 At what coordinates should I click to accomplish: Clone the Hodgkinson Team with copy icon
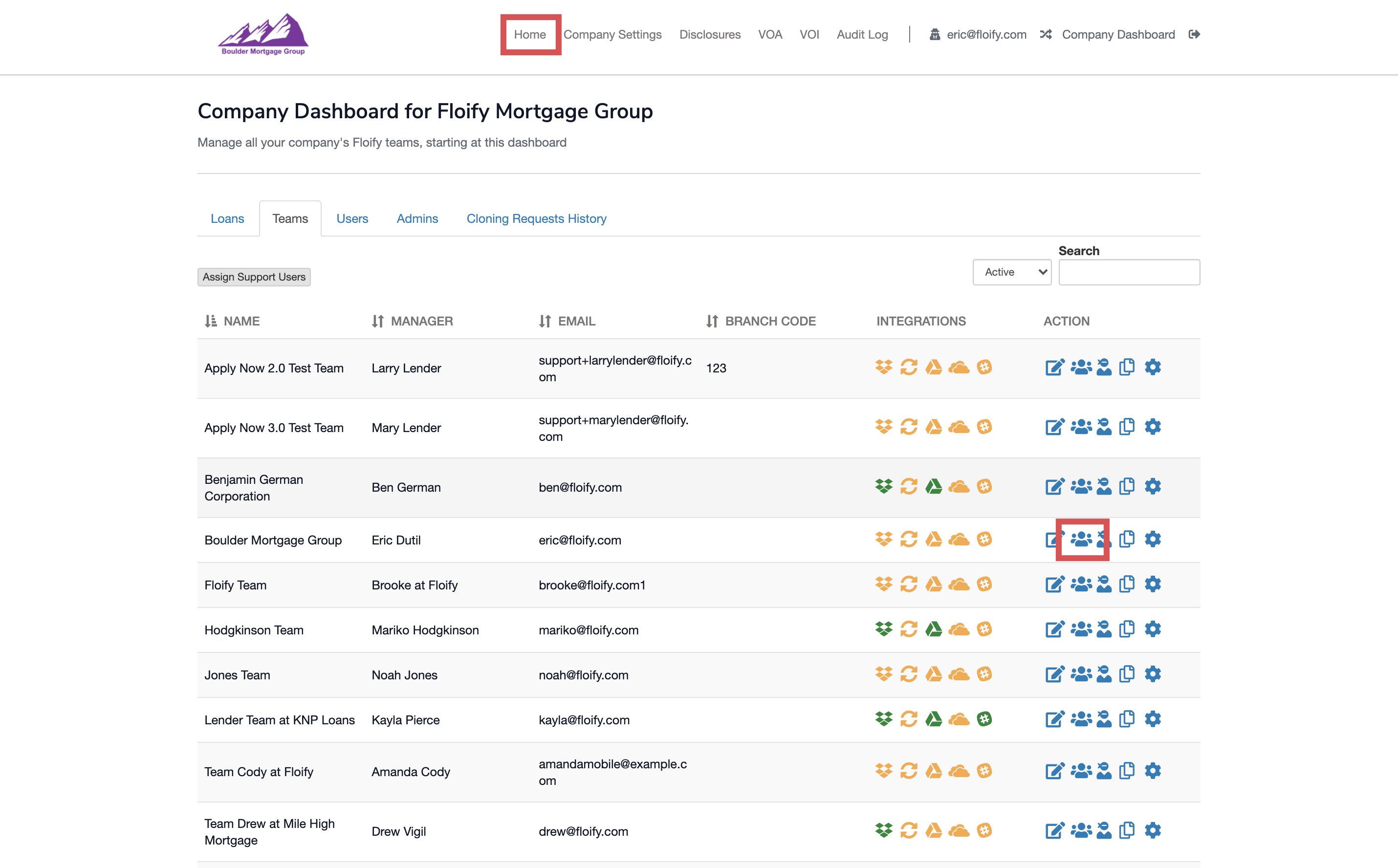pos(1126,629)
